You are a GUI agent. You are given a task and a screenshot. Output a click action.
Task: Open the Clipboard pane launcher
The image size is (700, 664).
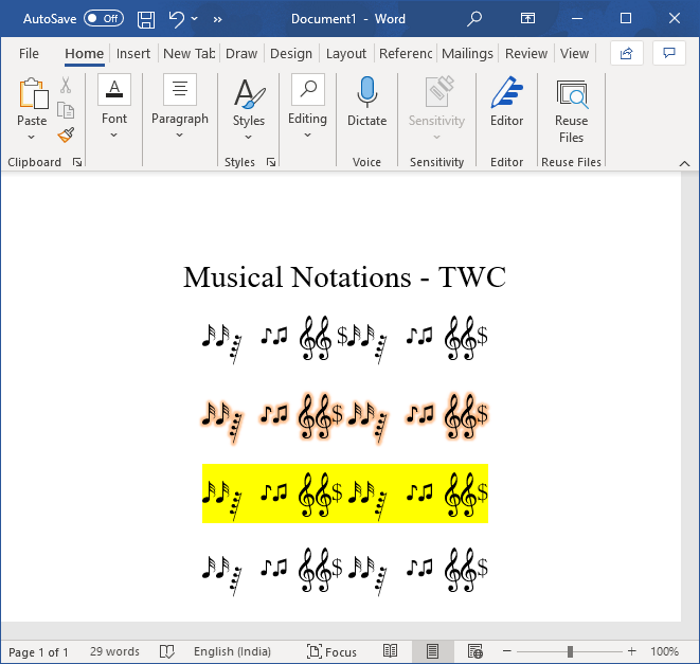click(77, 162)
